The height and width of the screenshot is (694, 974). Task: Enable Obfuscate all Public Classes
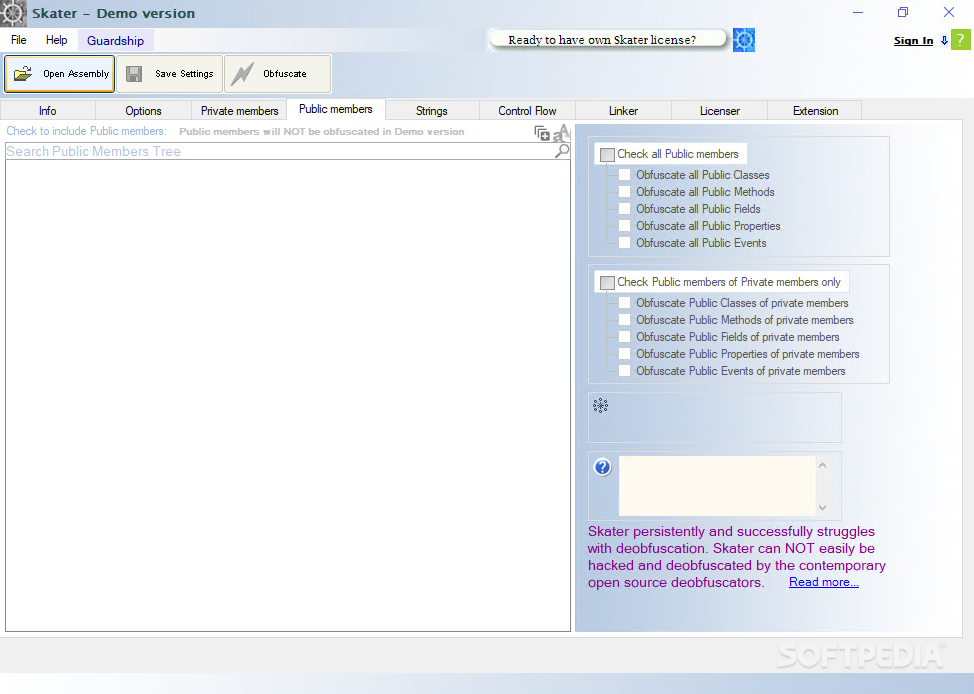[624, 175]
